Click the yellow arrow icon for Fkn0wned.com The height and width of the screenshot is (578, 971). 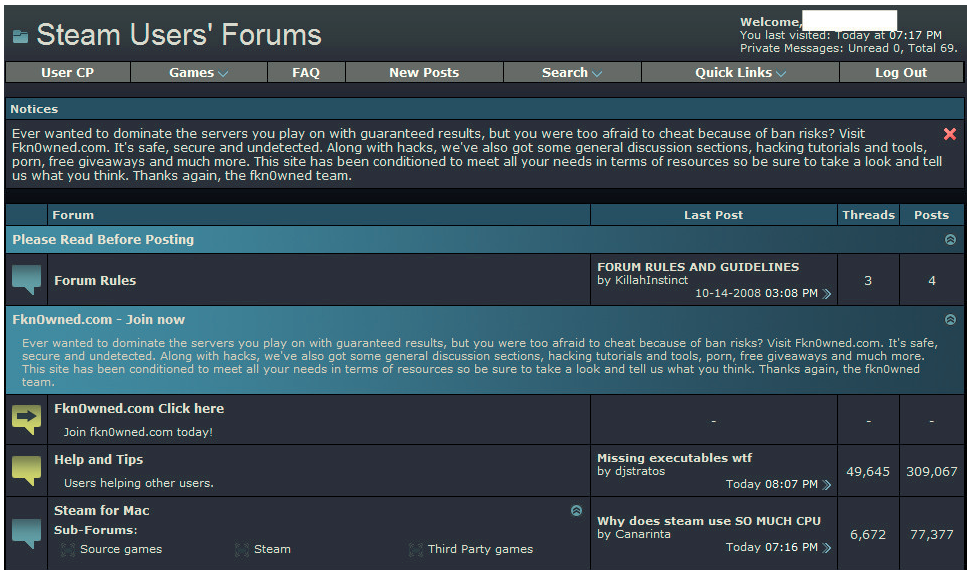pyautogui.click(x=27, y=419)
